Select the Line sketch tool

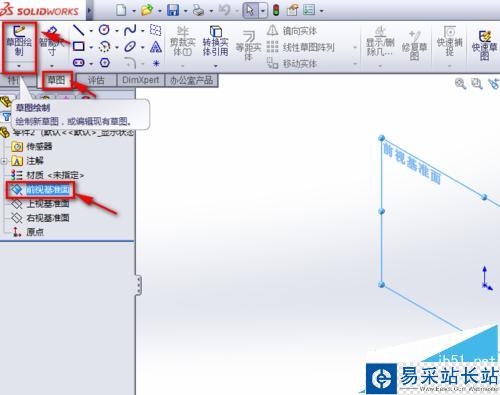click(x=79, y=30)
